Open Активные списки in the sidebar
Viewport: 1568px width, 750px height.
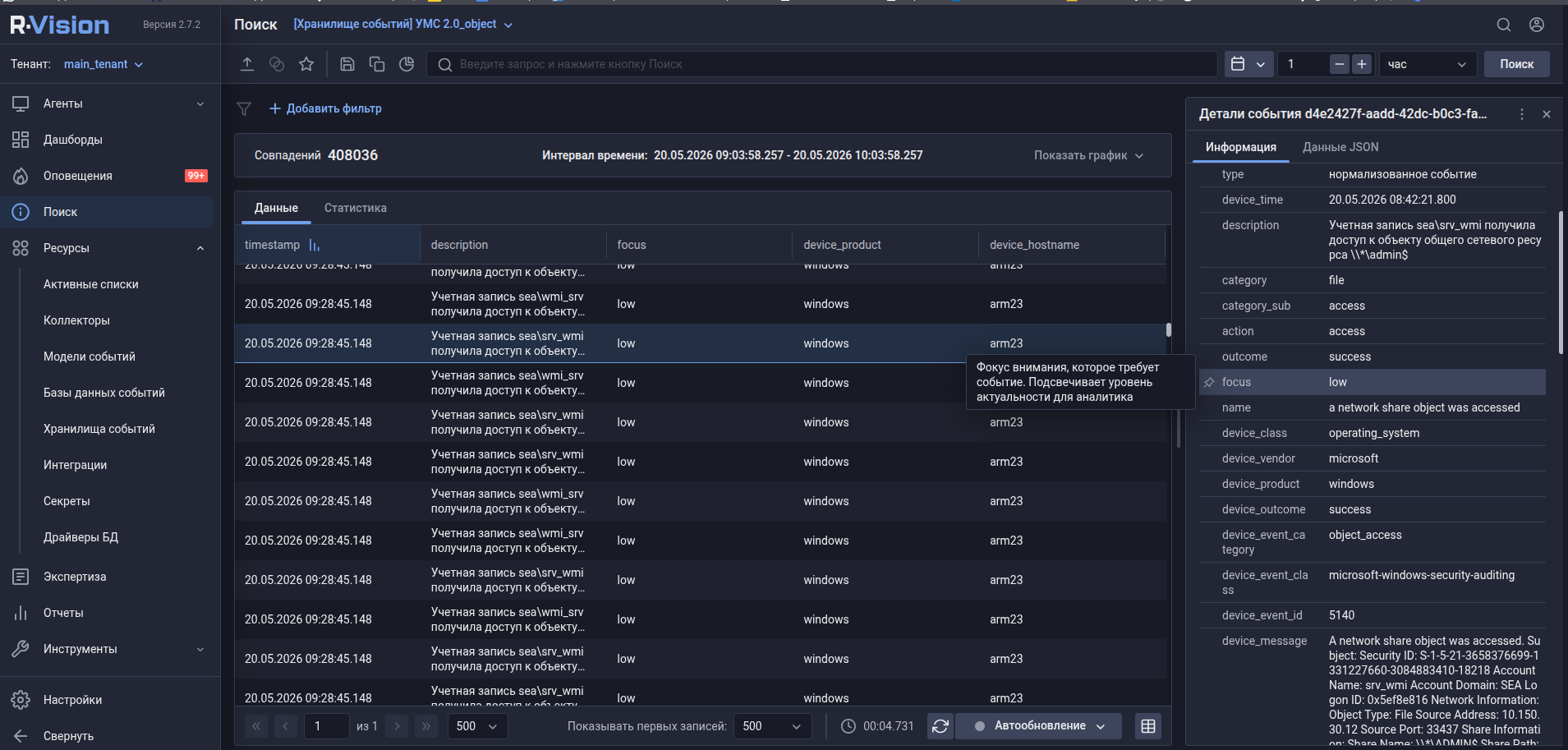pyautogui.click(x=91, y=284)
